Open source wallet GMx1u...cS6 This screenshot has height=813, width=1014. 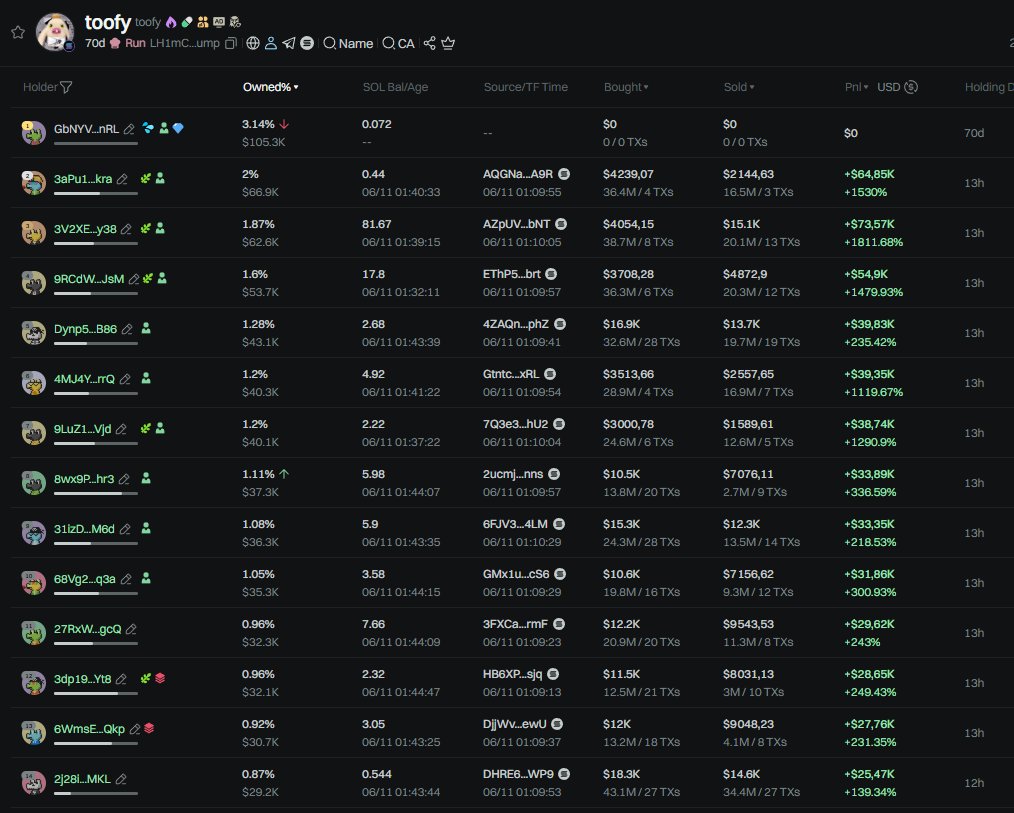click(x=515, y=574)
